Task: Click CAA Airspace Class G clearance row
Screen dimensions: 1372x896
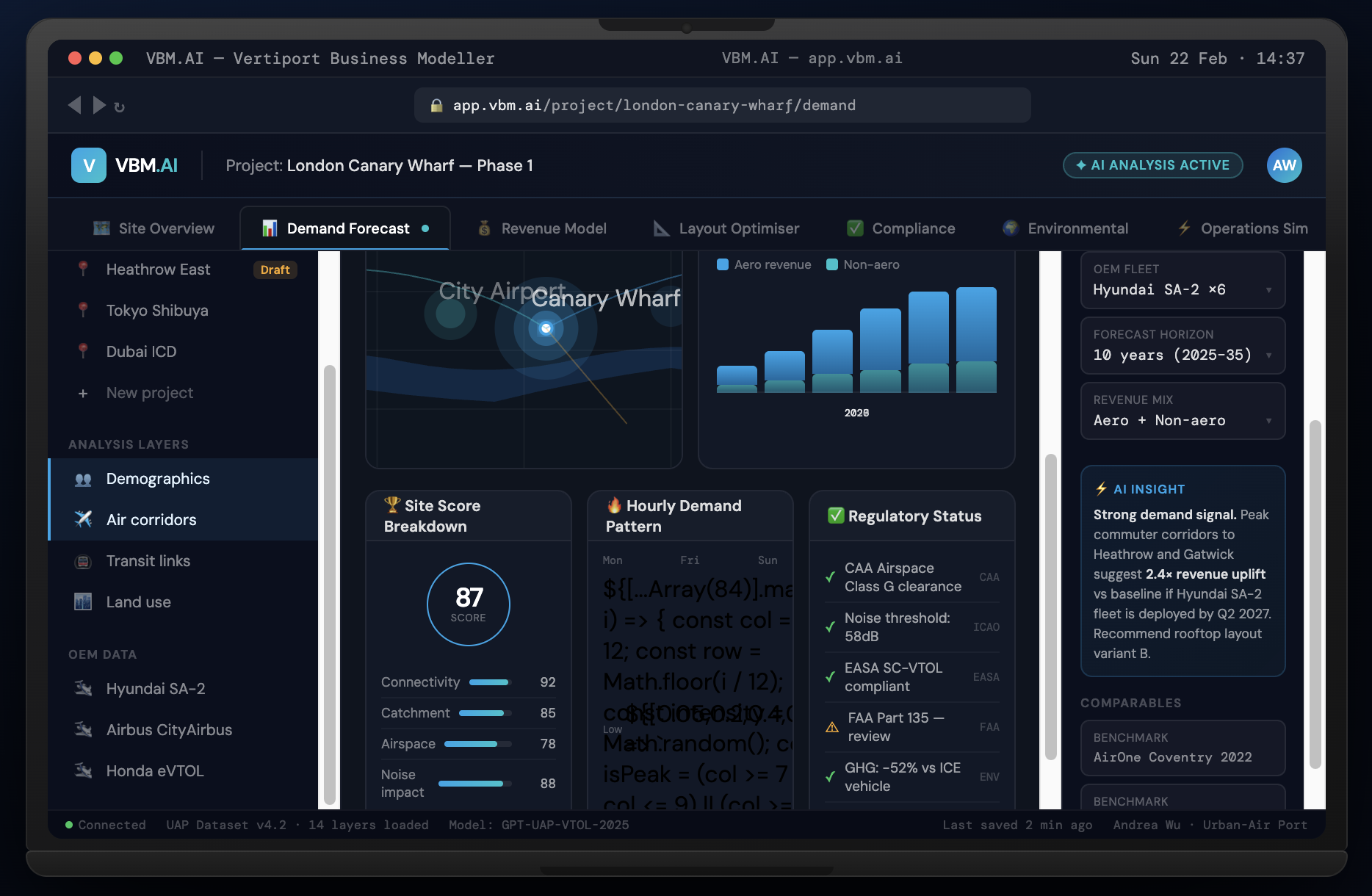Action: 912,577
